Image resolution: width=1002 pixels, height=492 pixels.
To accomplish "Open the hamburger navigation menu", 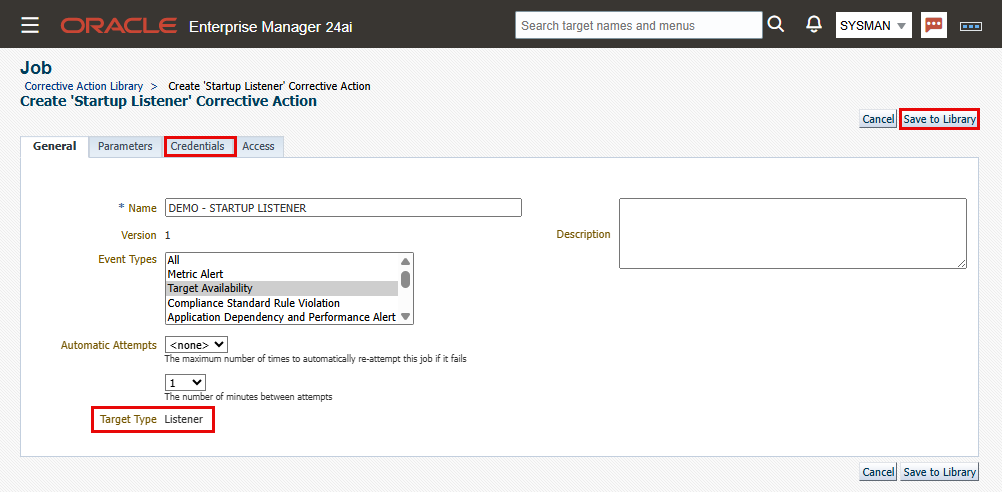I will tap(30, 25).
